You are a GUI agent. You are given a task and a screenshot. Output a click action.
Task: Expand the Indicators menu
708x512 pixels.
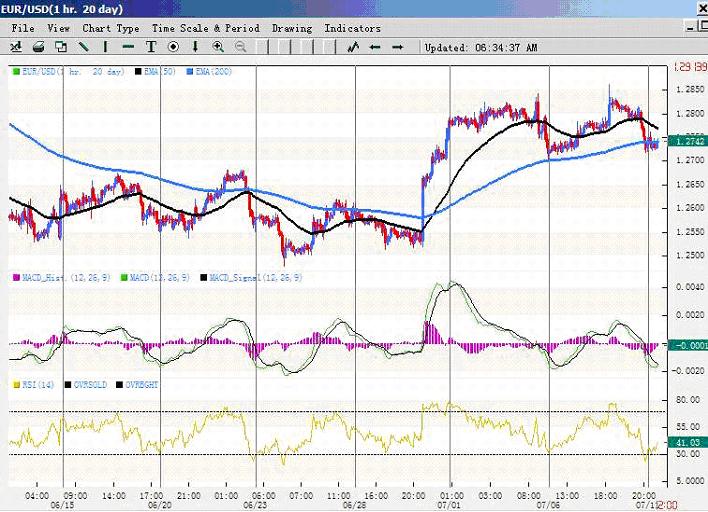click(352, 28)
